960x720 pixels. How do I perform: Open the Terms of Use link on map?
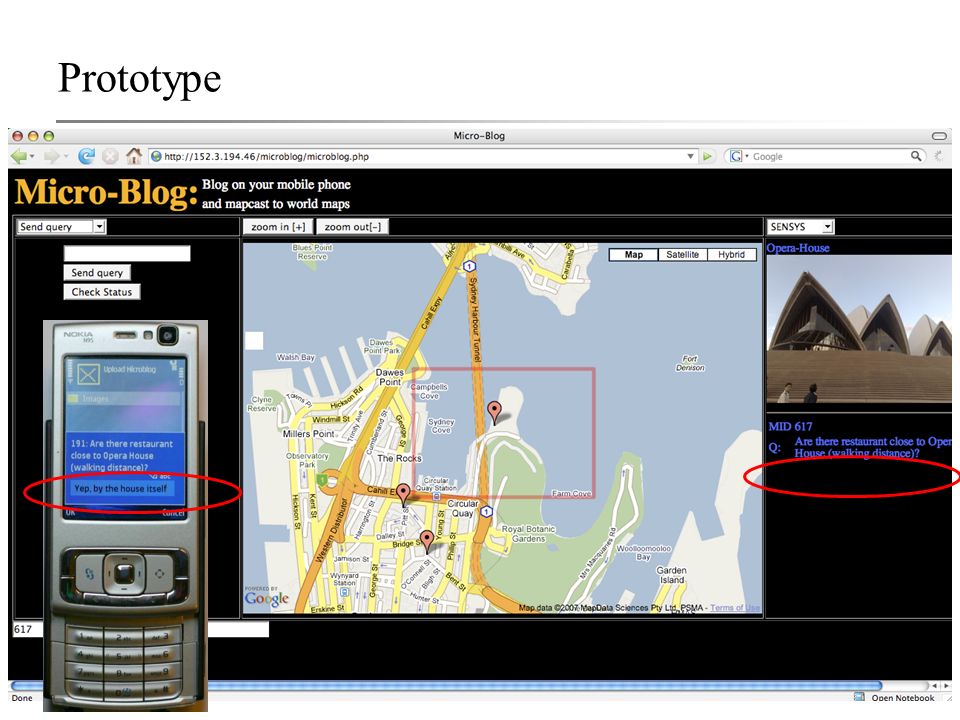[x=735, y=608]
